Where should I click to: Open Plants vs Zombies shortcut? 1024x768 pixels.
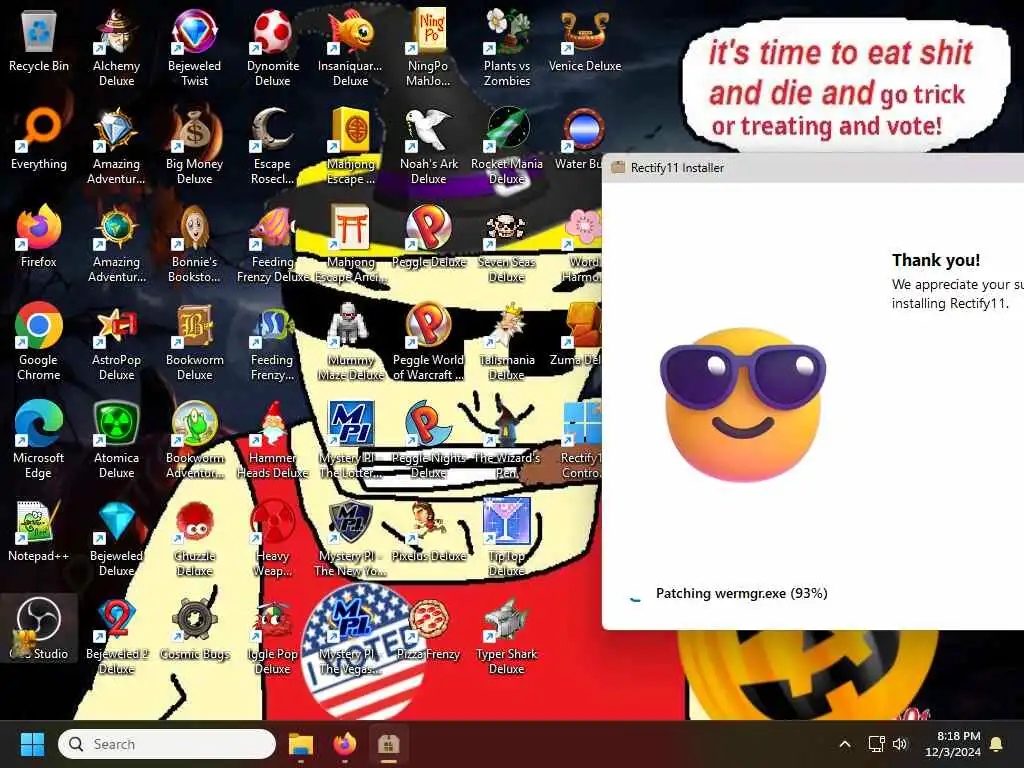click(x=507, y=48)
